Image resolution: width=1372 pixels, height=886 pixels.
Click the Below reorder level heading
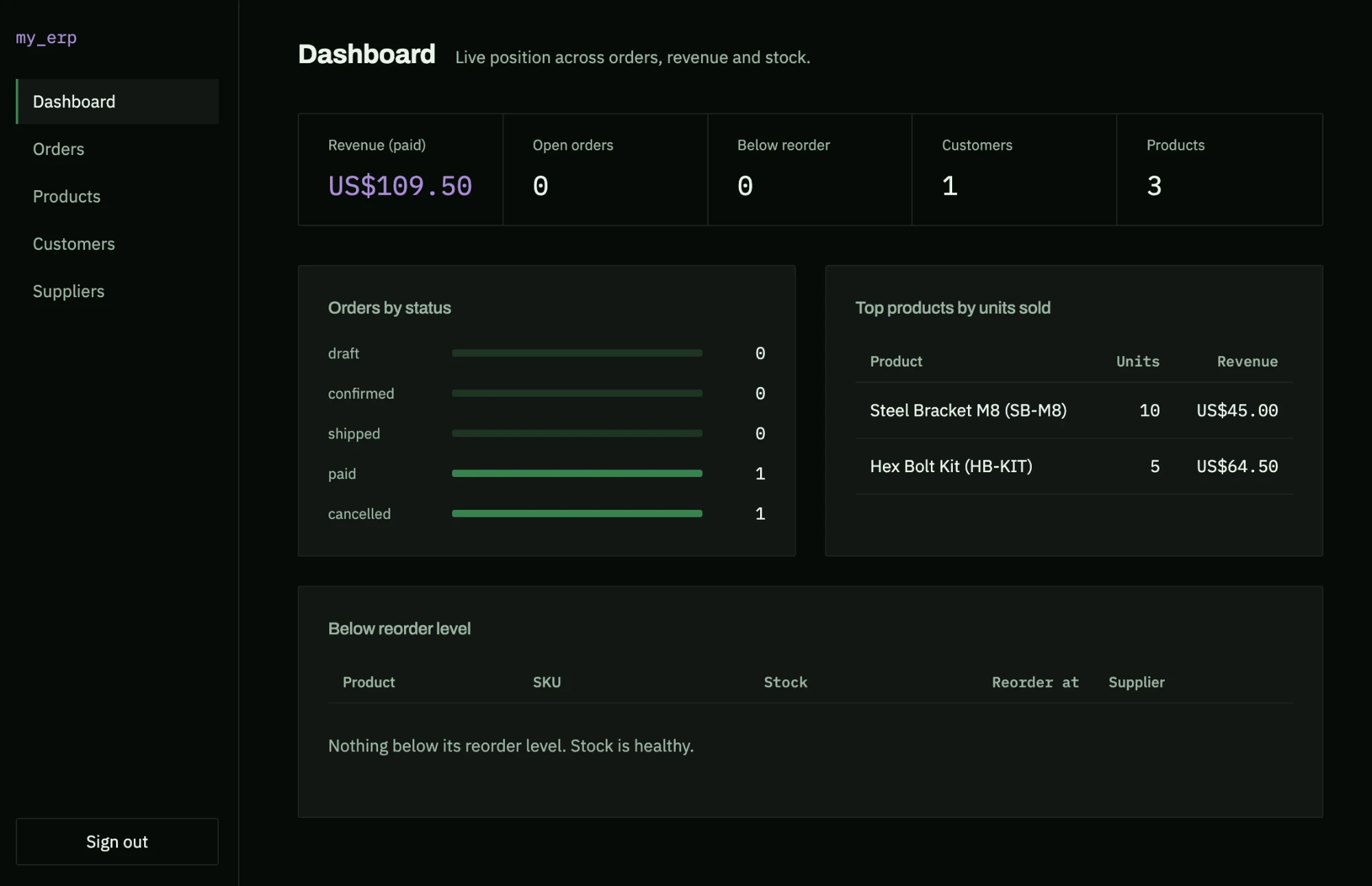(399, 629)
